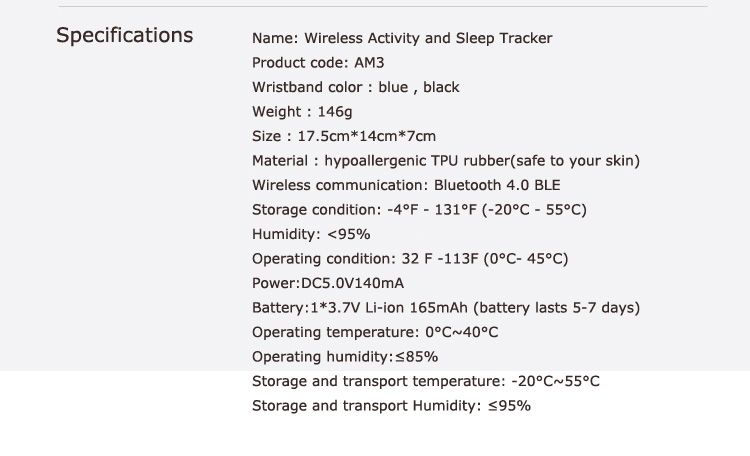Click the Humidity: <95% line
Image resolution: width=750 pixels, height=456 pixels.
[x=311, y=234]
